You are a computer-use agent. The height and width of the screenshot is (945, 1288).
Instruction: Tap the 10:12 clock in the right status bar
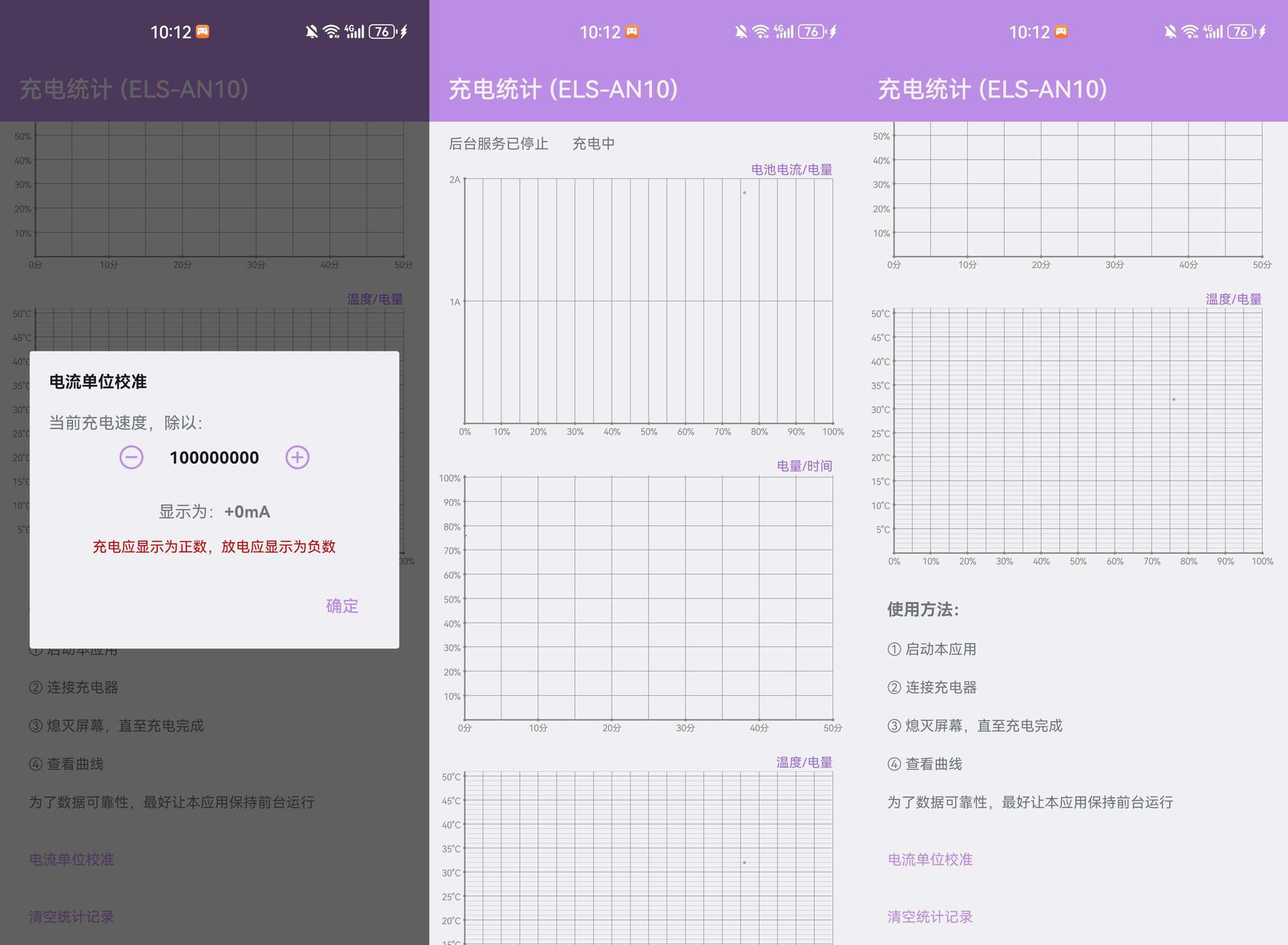click(x=1029, y=32)
